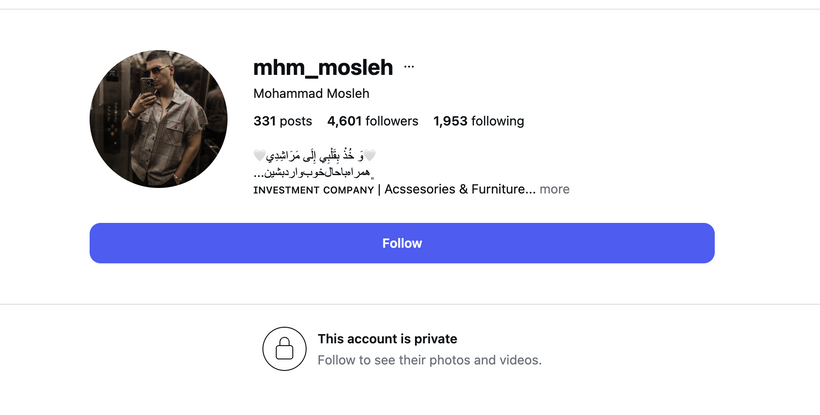Click the INVESTMENT COMPANY text in bio
Viewport: 820px width, 415px height.
point(314,190)
